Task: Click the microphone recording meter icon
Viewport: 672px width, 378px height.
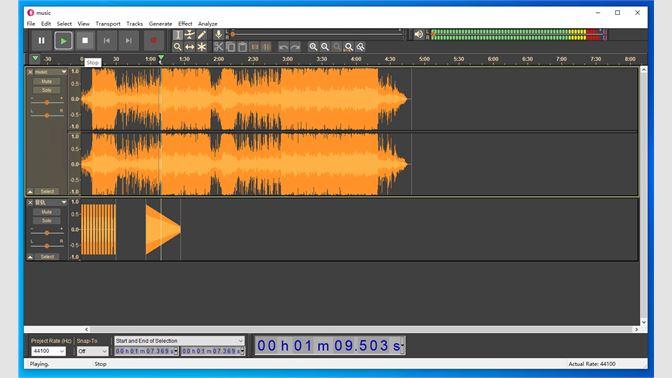Action: [x=219, y=35]
